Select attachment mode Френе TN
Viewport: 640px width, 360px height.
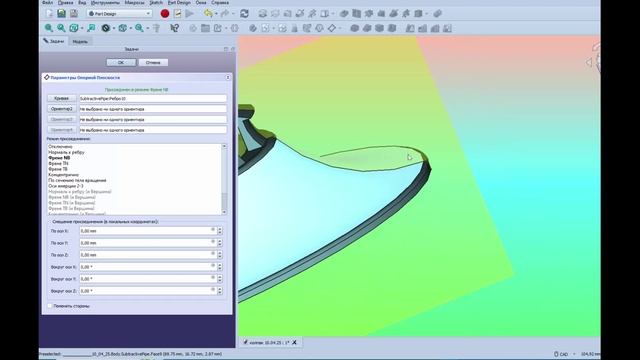[58, 163]
